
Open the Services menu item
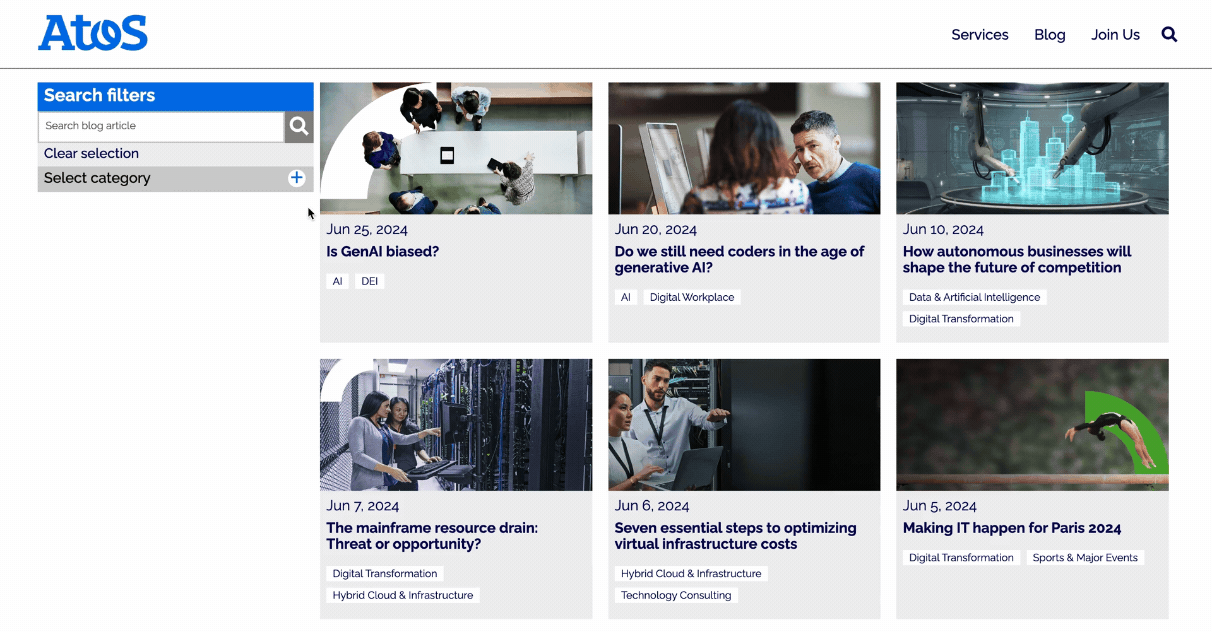[x=980, y=34]
